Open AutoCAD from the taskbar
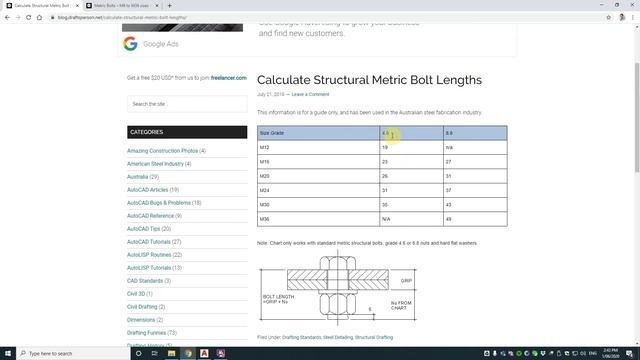 click(204, 353)
